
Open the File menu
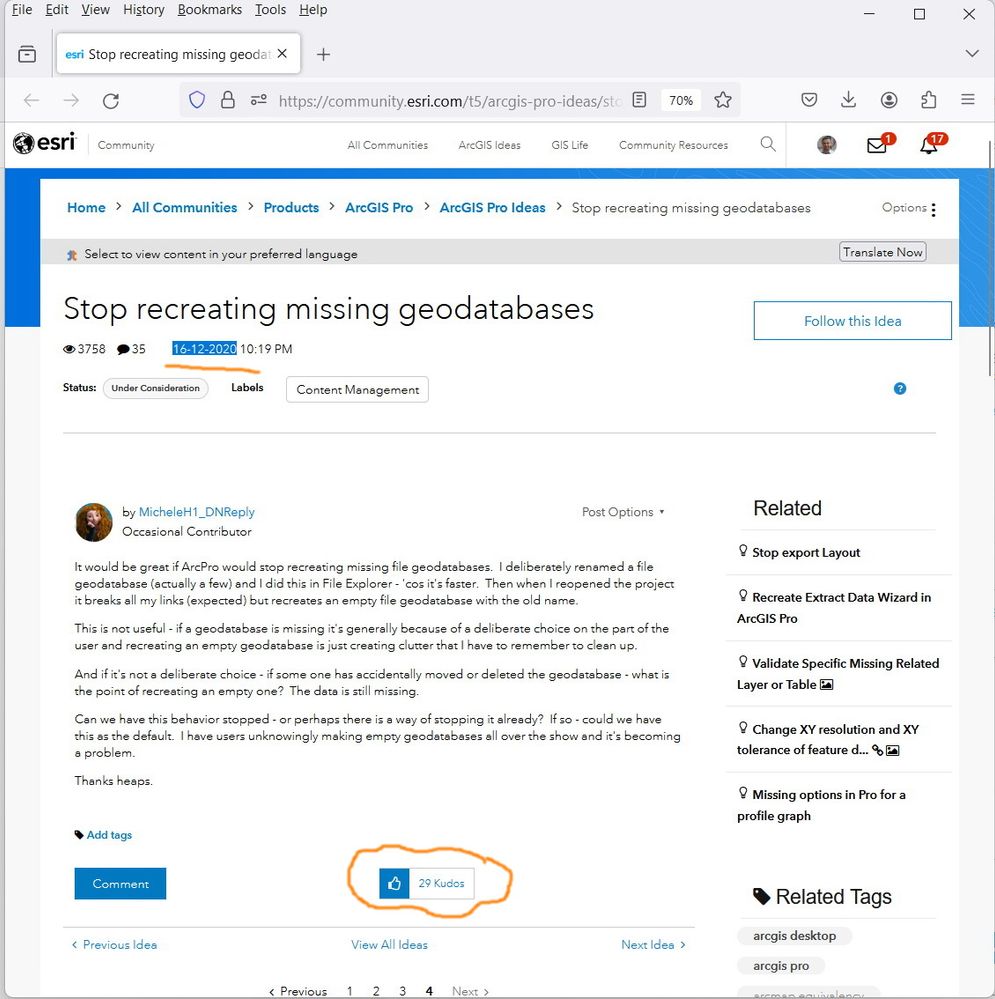pos(22,10)
